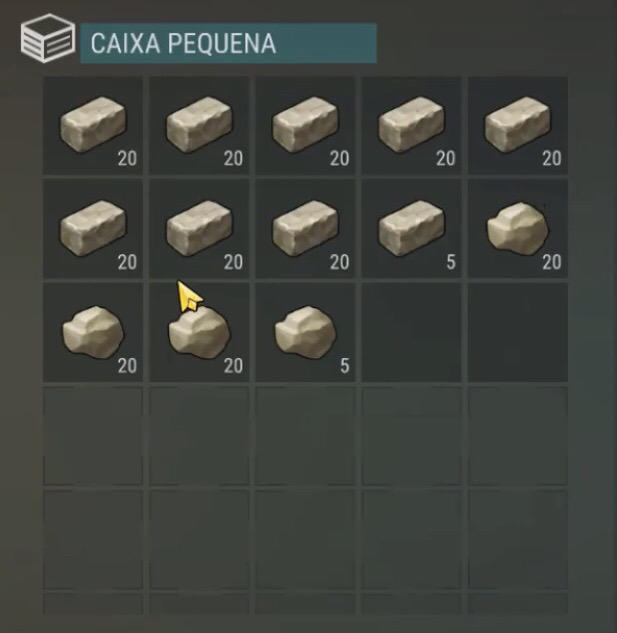The image size is (617, 633).
Task: Tap fourth stone brick stack in top row
Action: coord(411,126)
